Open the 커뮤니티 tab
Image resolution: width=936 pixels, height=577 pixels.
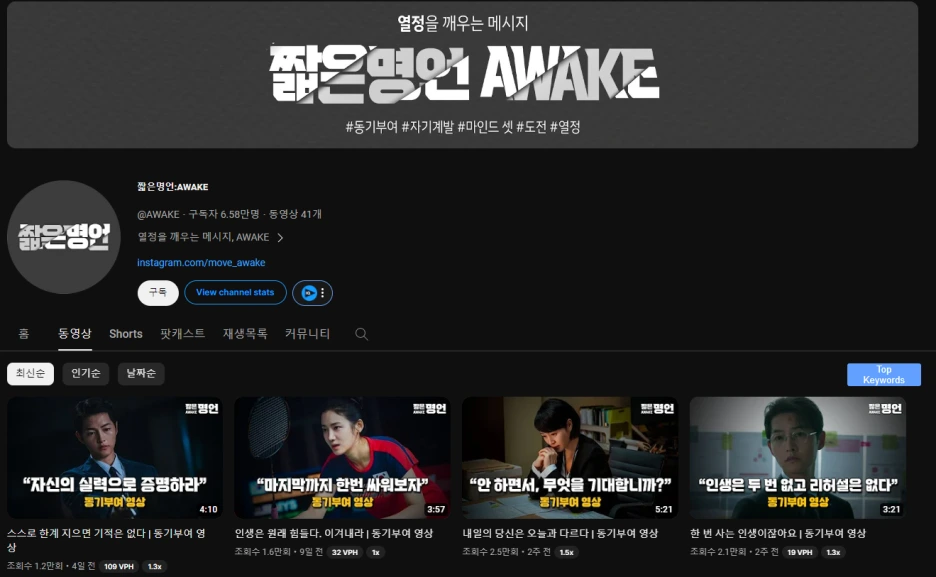pos(307,334)
